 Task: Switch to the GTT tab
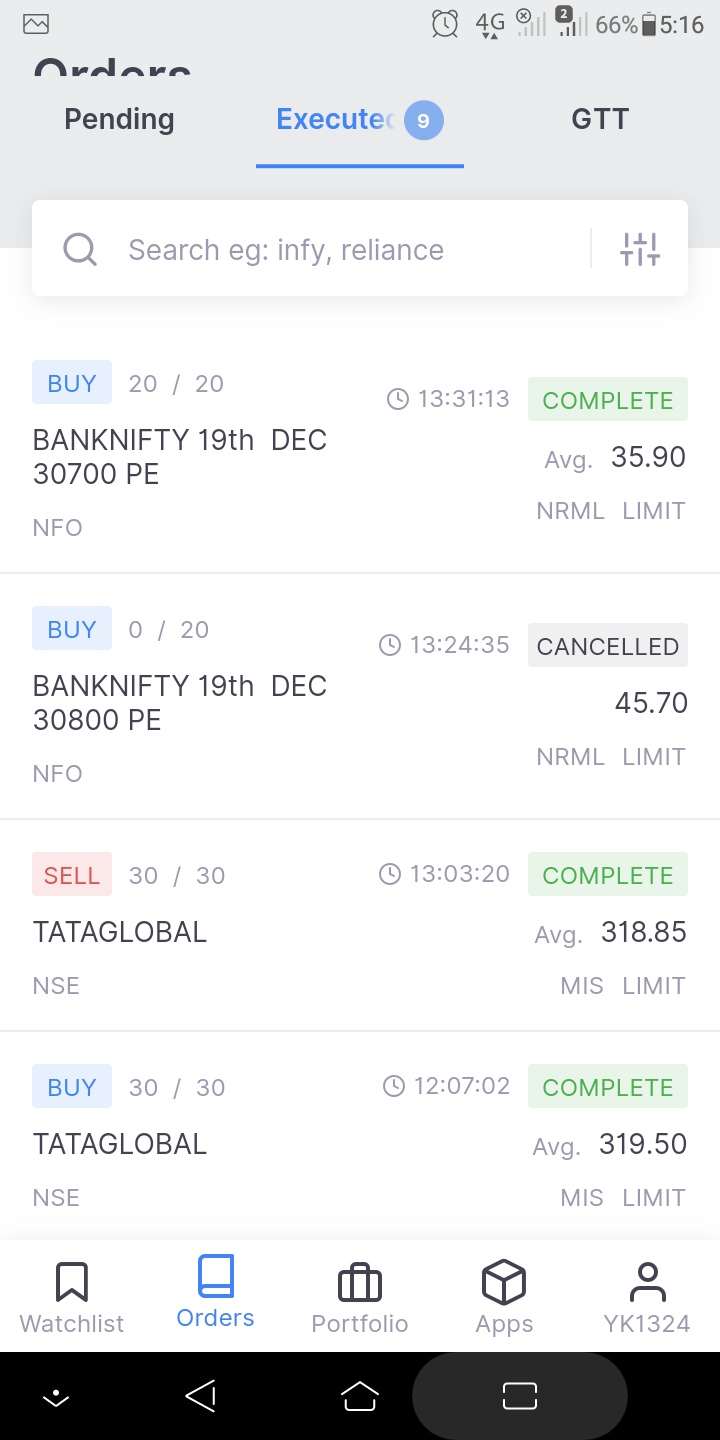point(600,120)
